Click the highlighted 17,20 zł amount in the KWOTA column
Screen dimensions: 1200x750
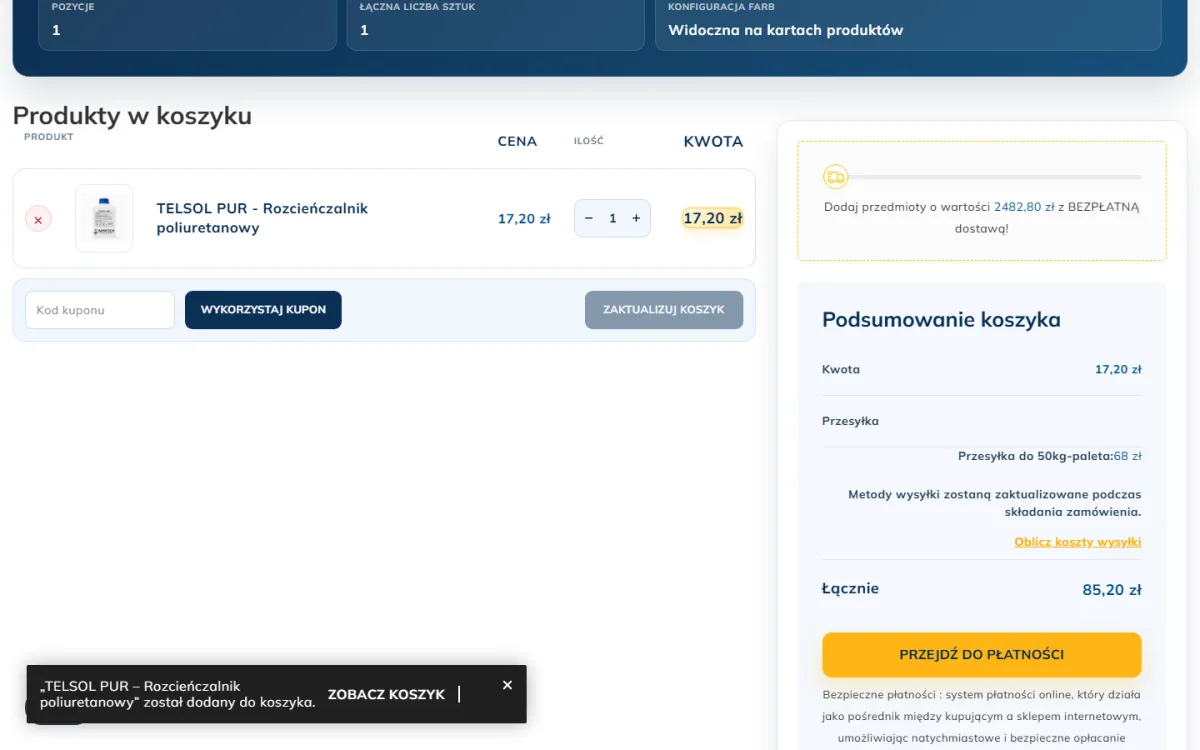[713, 218]
